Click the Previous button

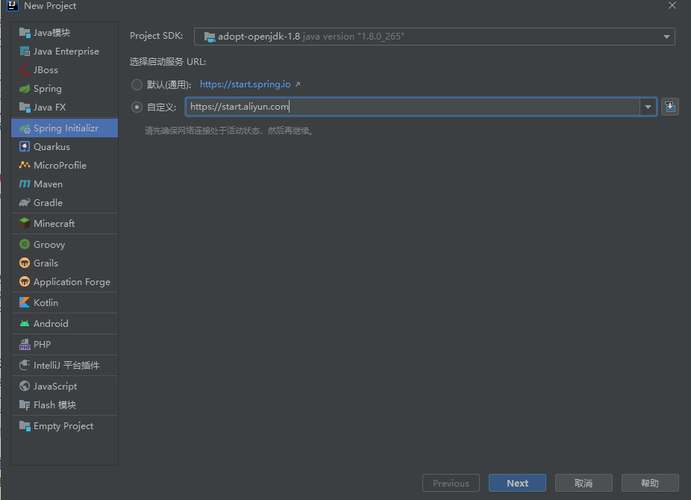(x=450, y=483)
